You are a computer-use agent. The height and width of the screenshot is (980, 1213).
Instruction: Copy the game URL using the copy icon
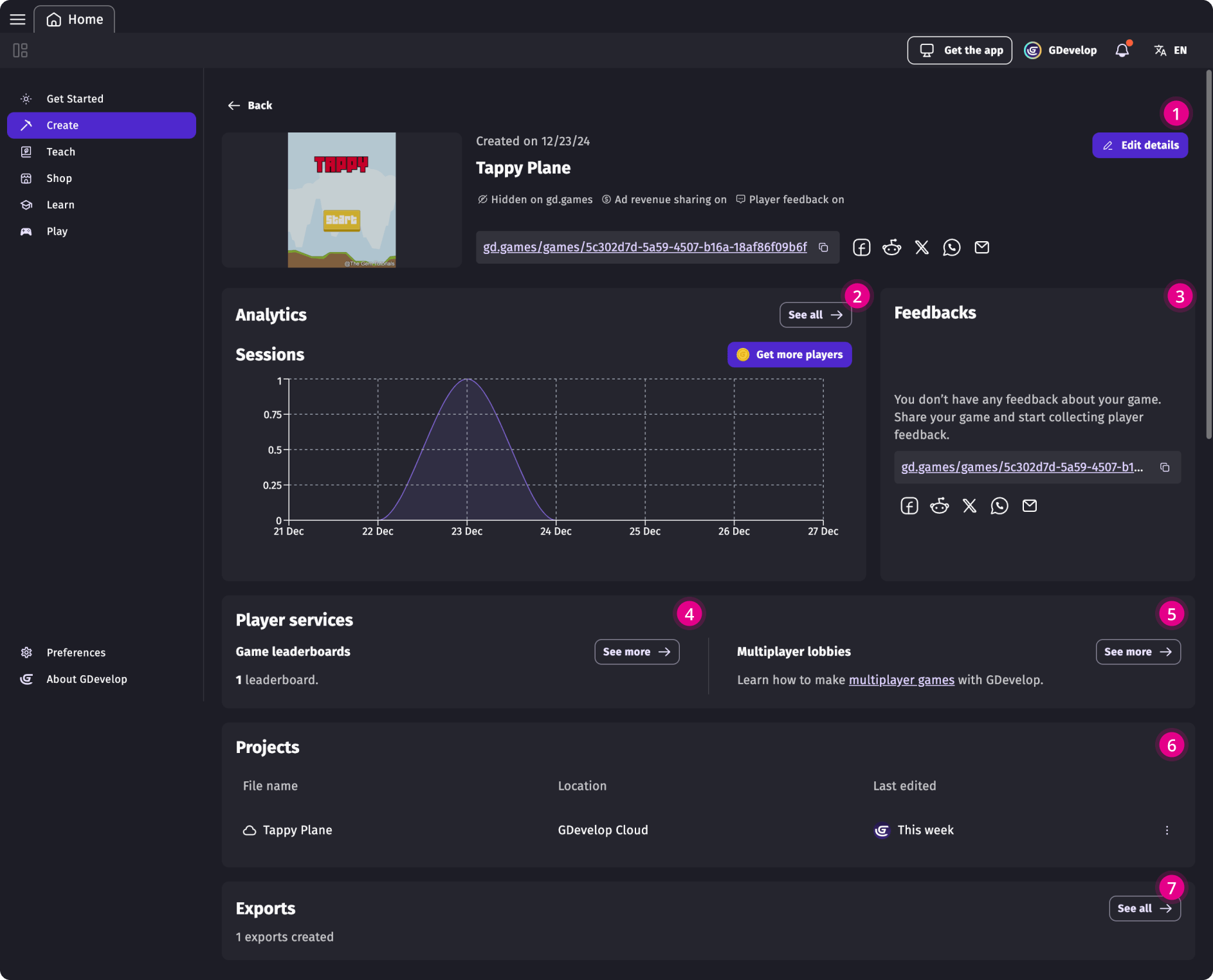[x=824, y=247]
